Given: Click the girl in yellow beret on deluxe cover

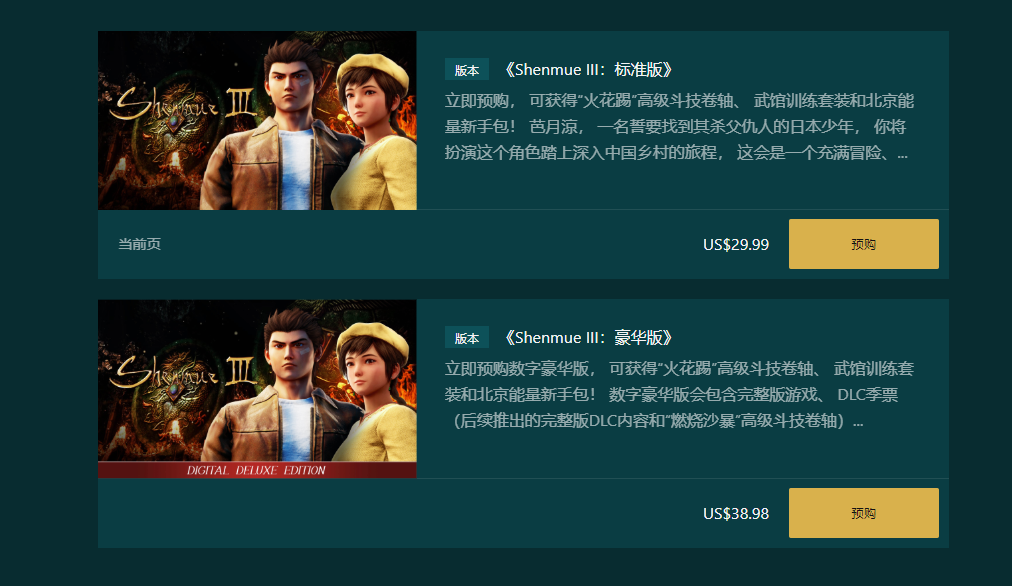Looking at the screenshot, I should coord(374,394).
